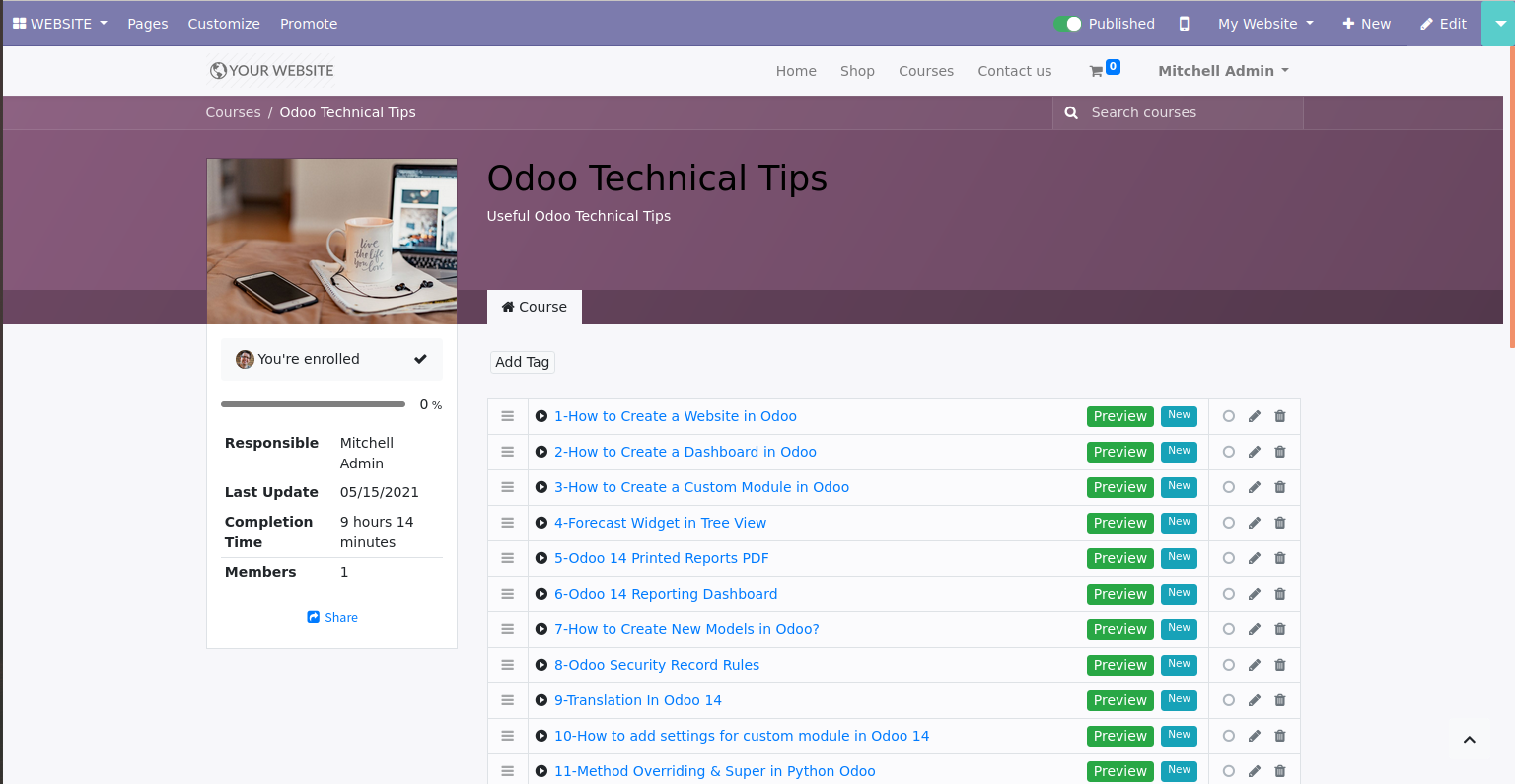1515x784 pixels.
Task: Open the WEBSITE apps dropdown
Action: (60, 24)
